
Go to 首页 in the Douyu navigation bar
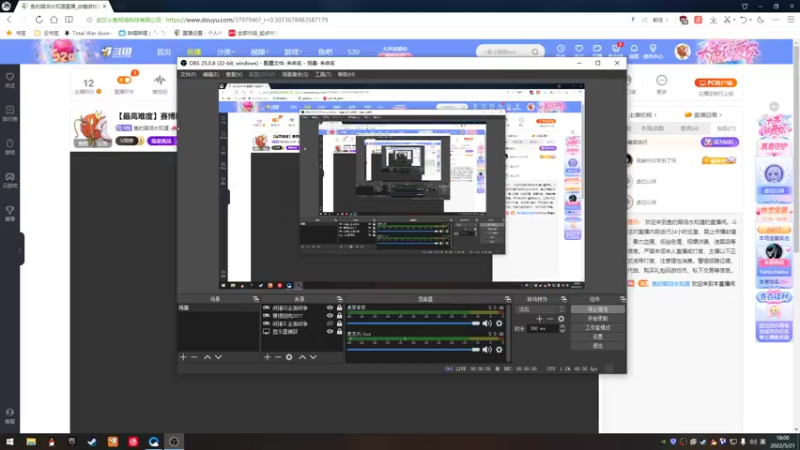(164, 52)
